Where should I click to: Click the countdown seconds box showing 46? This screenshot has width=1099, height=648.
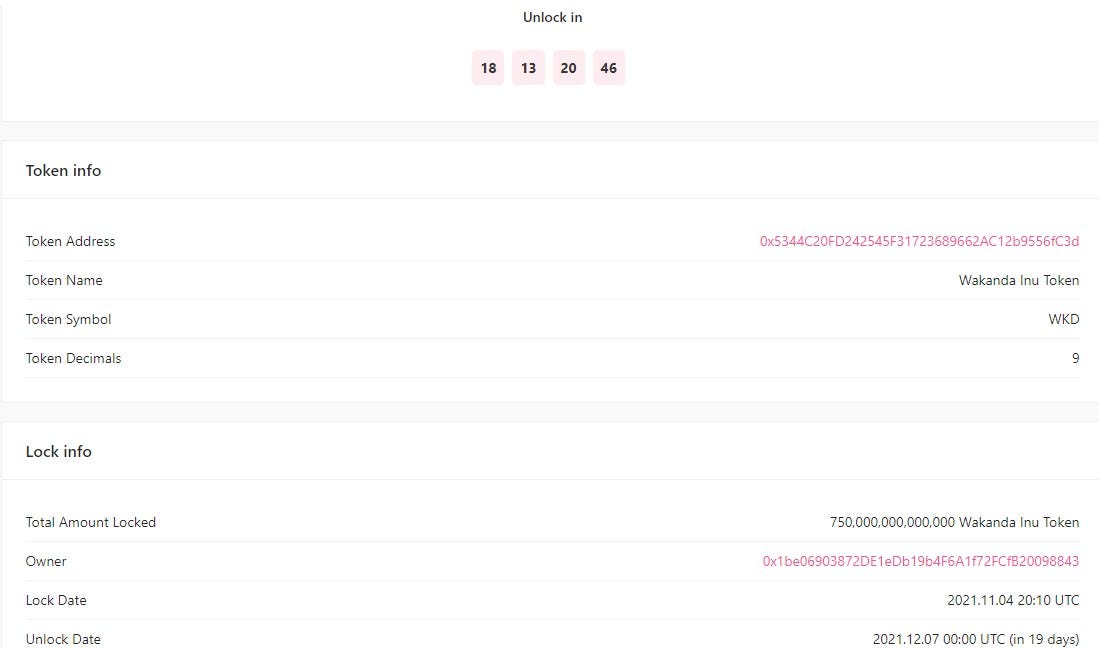click(x=608, y=68)
